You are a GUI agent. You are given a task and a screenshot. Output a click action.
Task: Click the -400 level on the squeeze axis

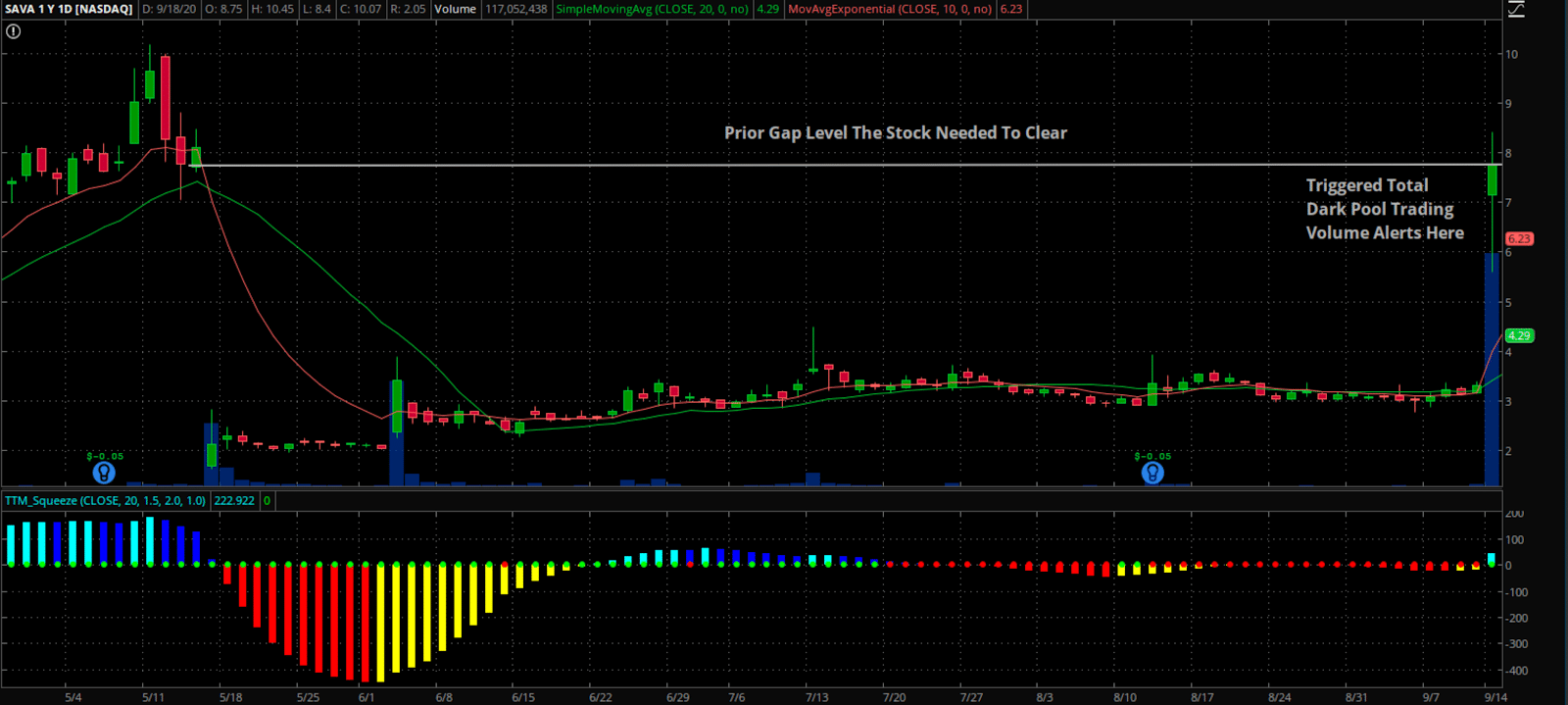(x=1518, y=671)
